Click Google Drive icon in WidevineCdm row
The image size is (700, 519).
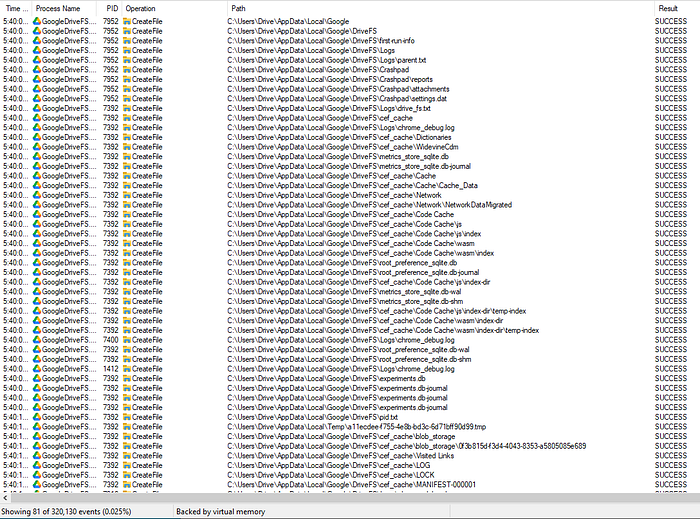click(37, 147)
